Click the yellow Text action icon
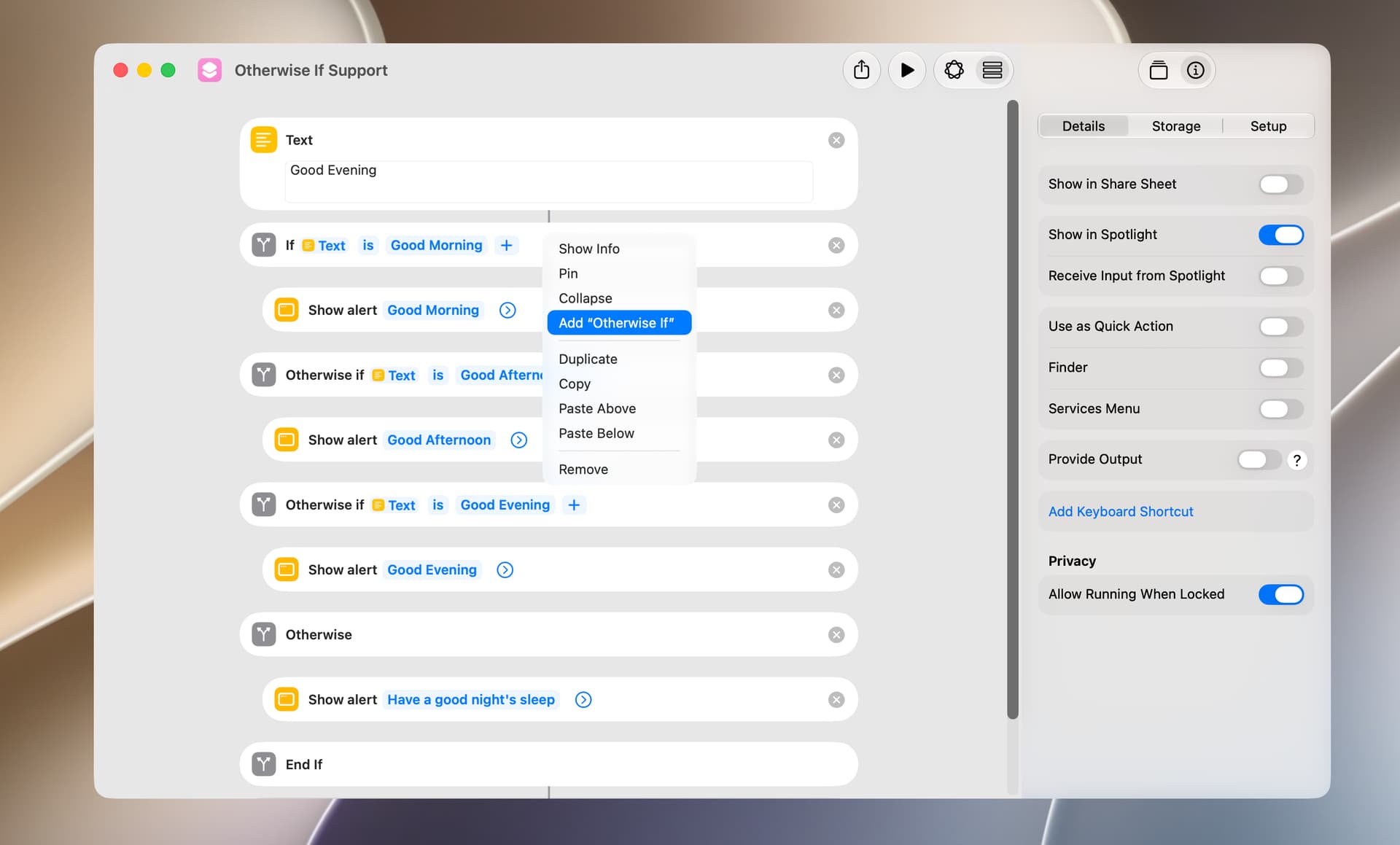Image resolution: width=1400 pixels, height=845 pixels. 263,139
